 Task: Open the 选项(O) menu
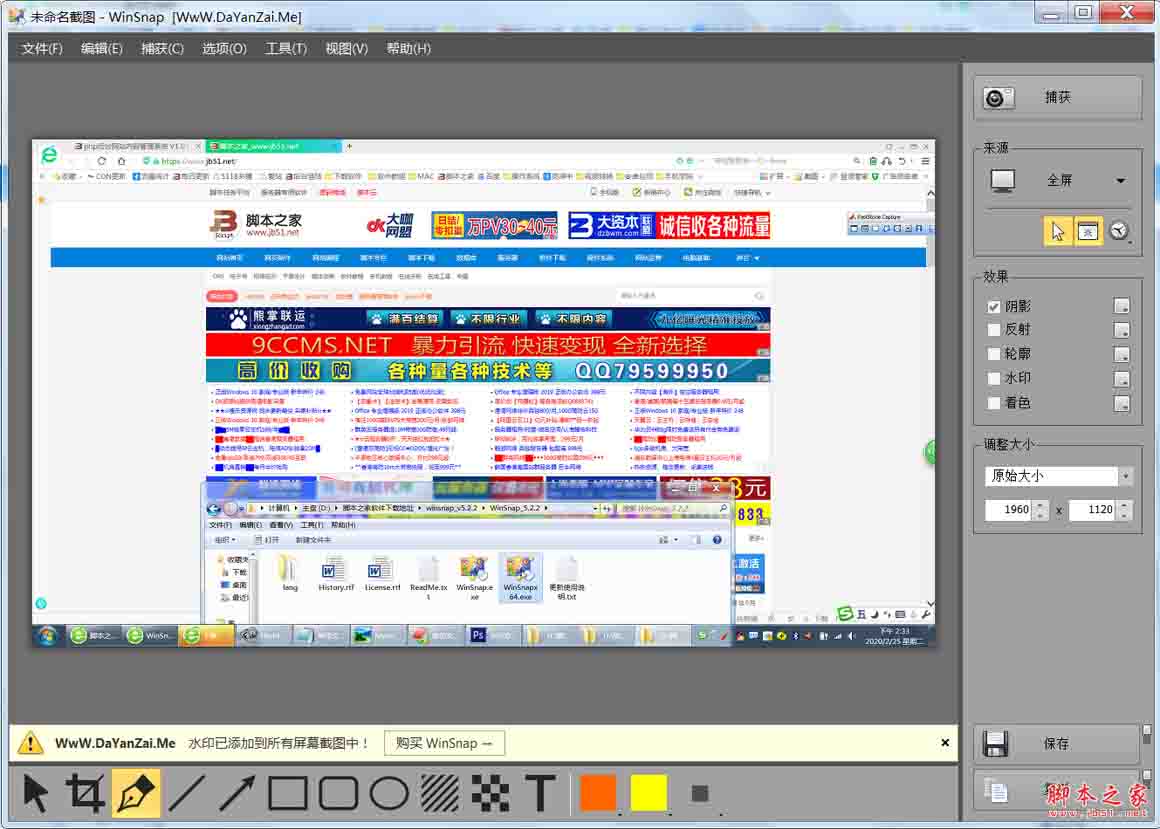click(224, 49)
